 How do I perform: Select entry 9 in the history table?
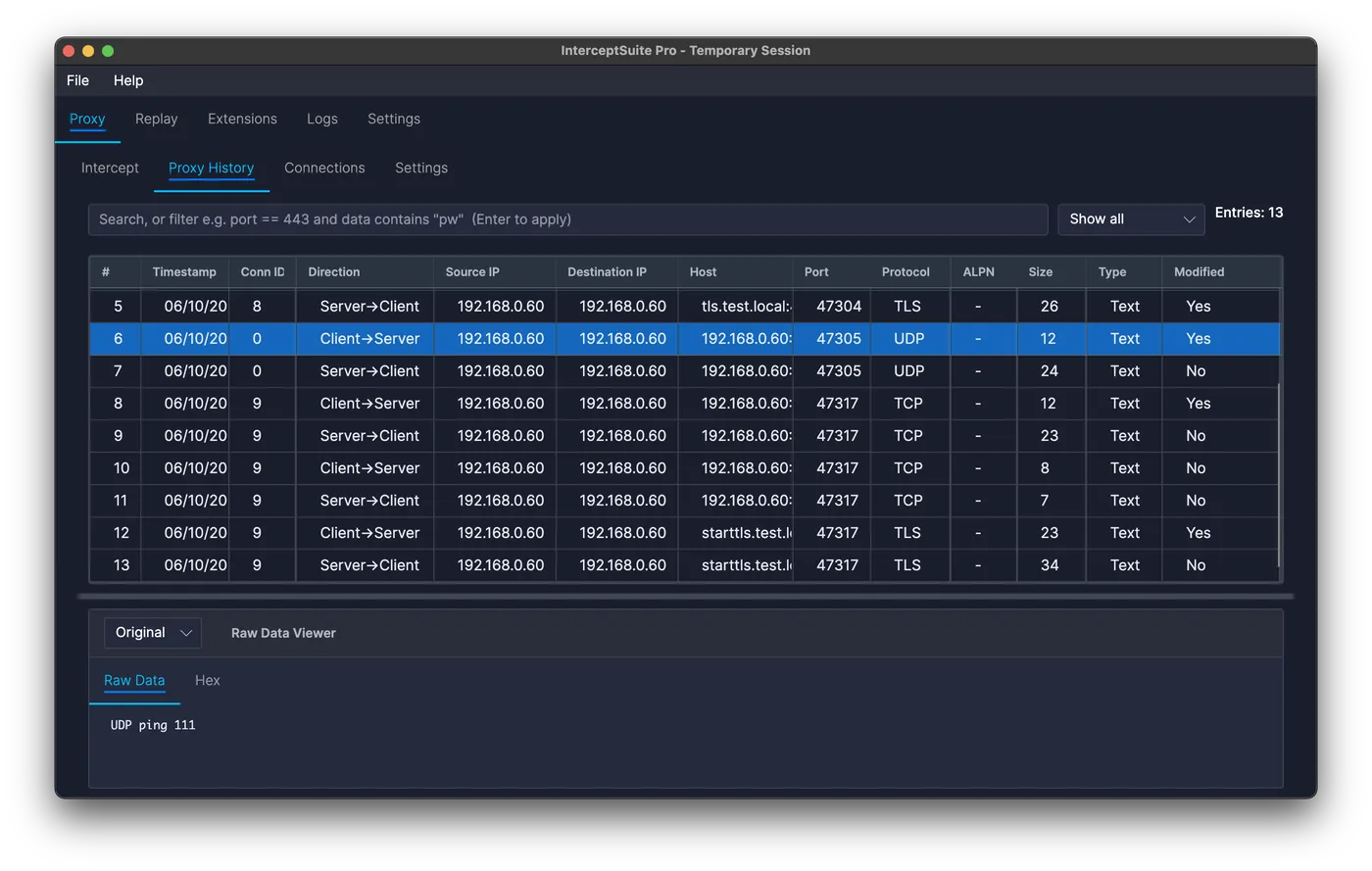point(684,436)
